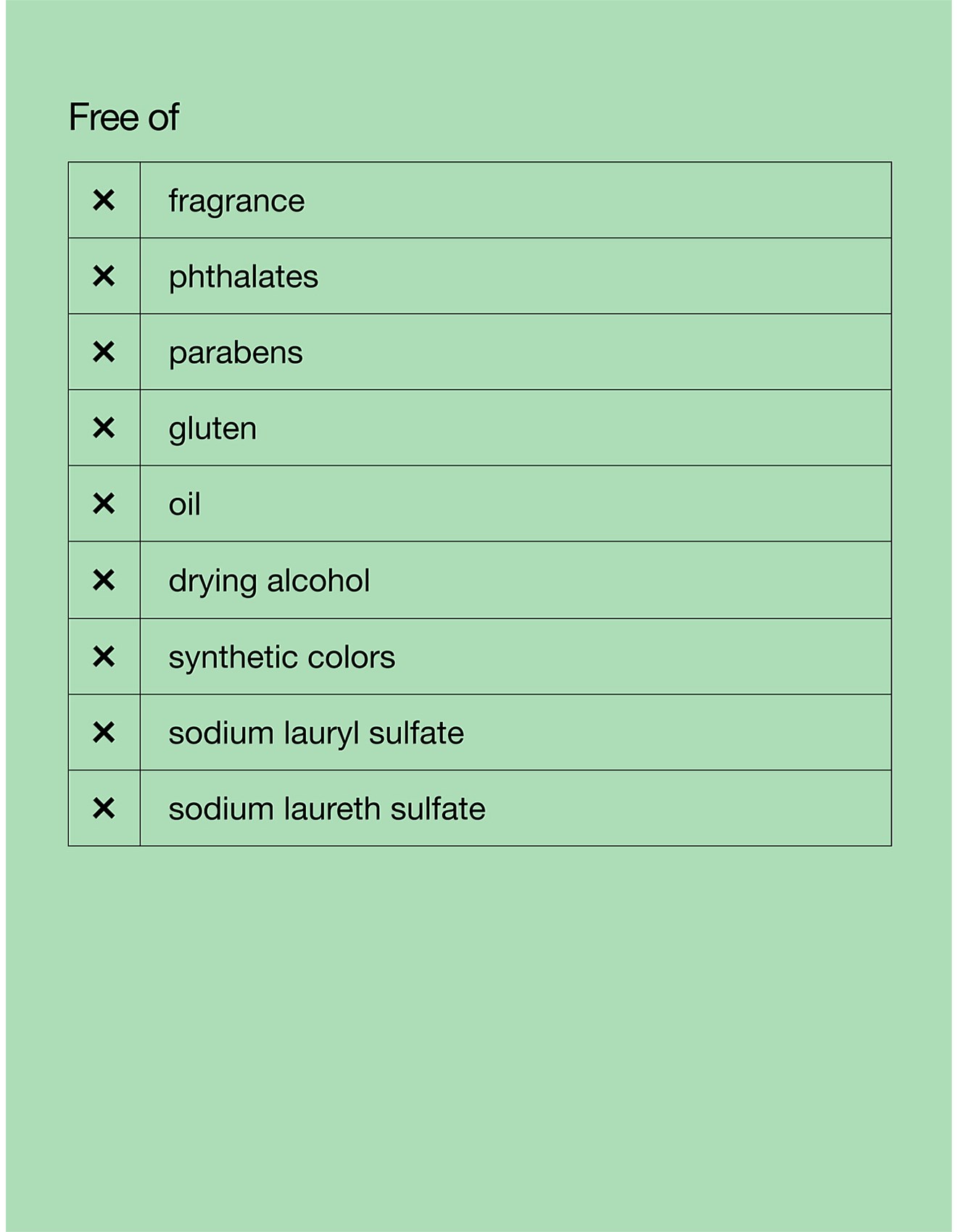Image resolution: width=957 pixels, height=1232 pixels.
Task: Select the X icon in parabens row
Action: click(104, 352)
